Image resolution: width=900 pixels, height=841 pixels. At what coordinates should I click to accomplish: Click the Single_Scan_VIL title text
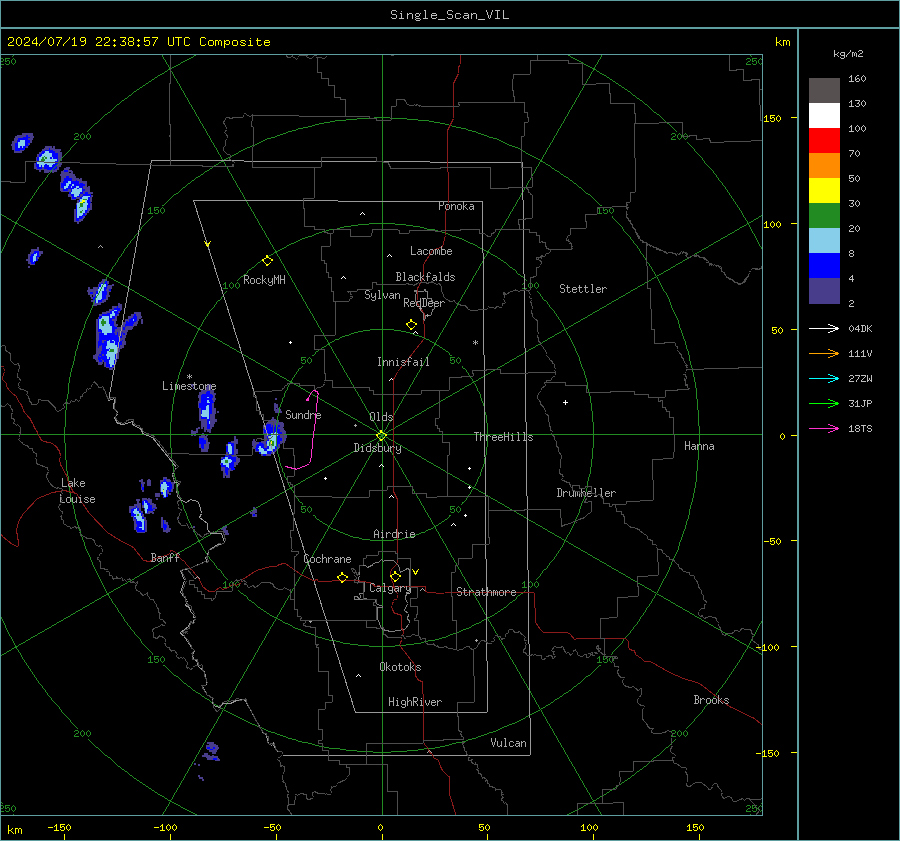pyautogui.click(x=449, y=15)
